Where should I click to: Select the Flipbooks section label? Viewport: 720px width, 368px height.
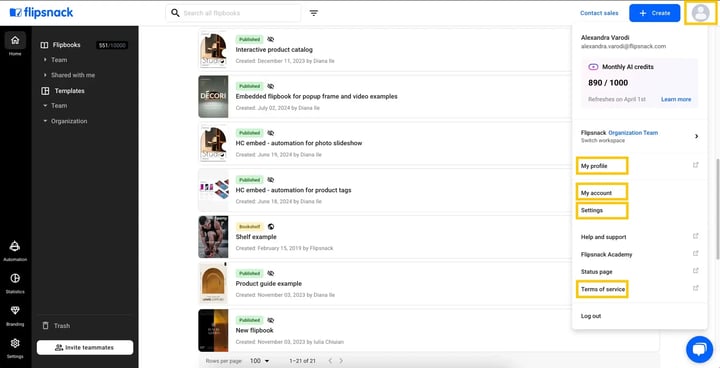(x=67, y=45)
